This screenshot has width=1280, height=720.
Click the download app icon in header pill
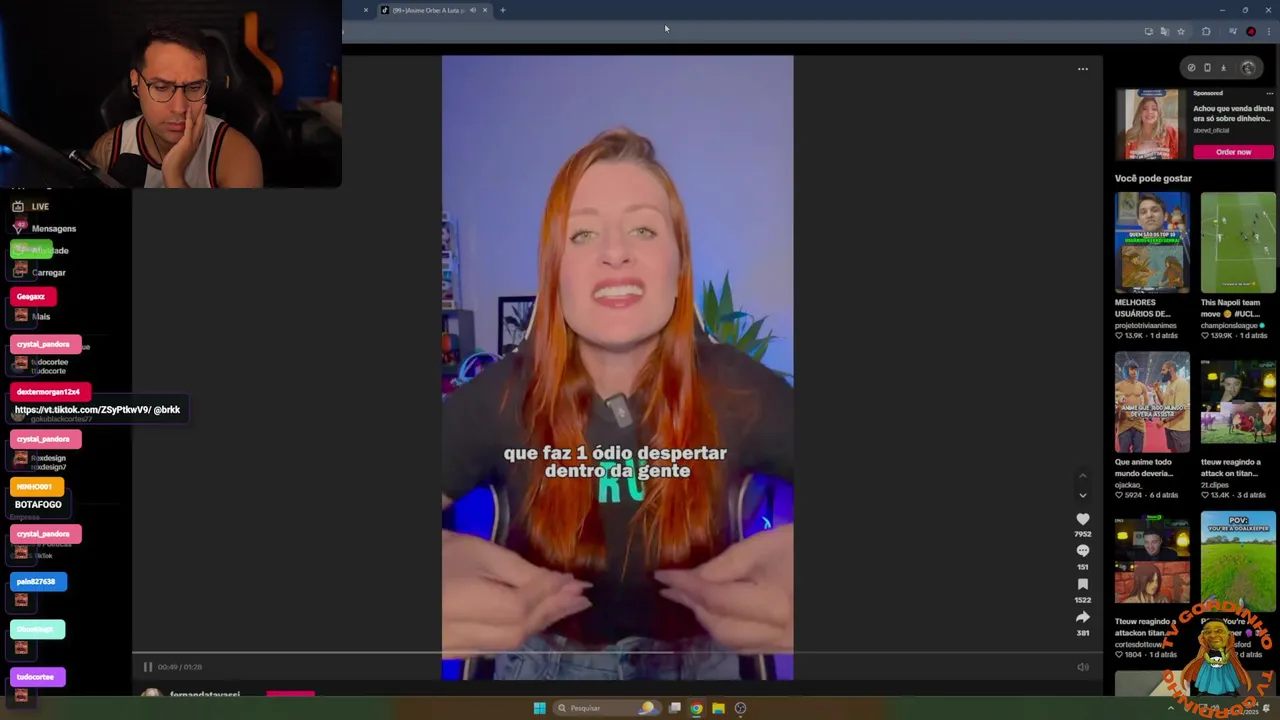(1223, 68)
